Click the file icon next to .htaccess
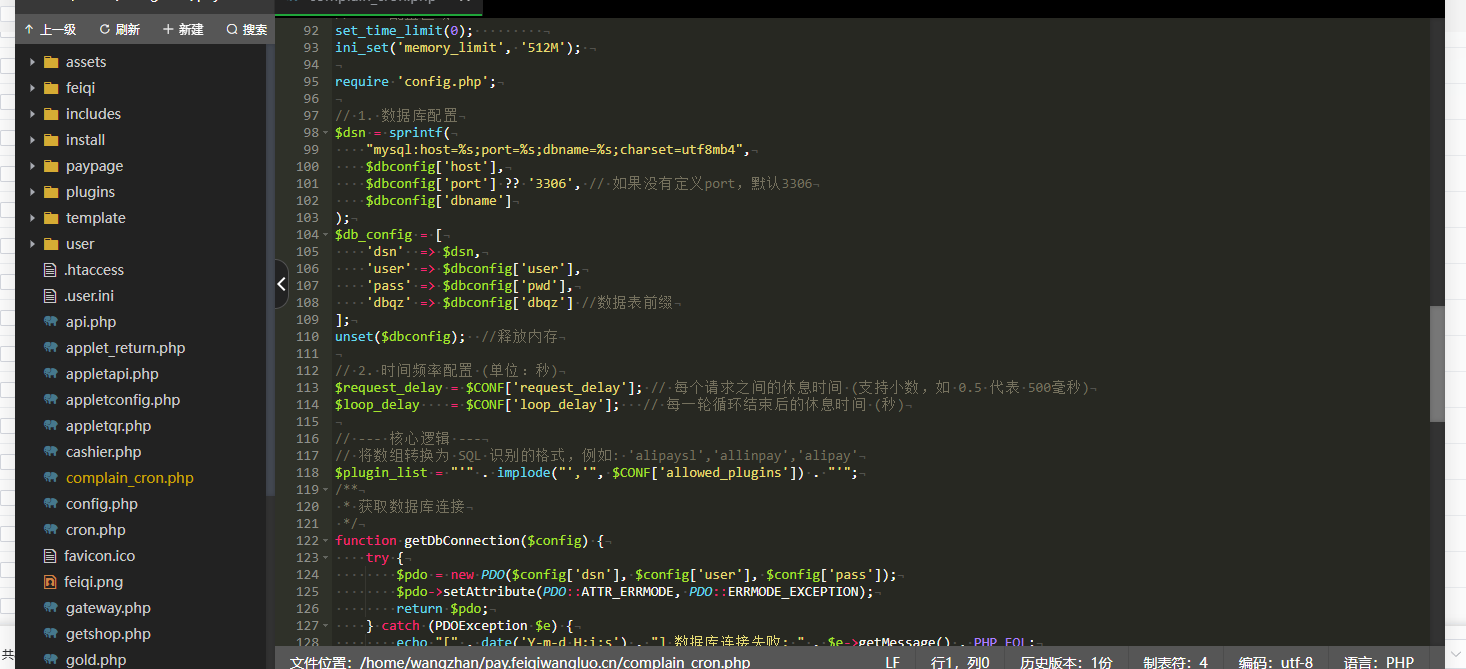Viewport: 1466px width, 669px height. click(x=50, y=270)
